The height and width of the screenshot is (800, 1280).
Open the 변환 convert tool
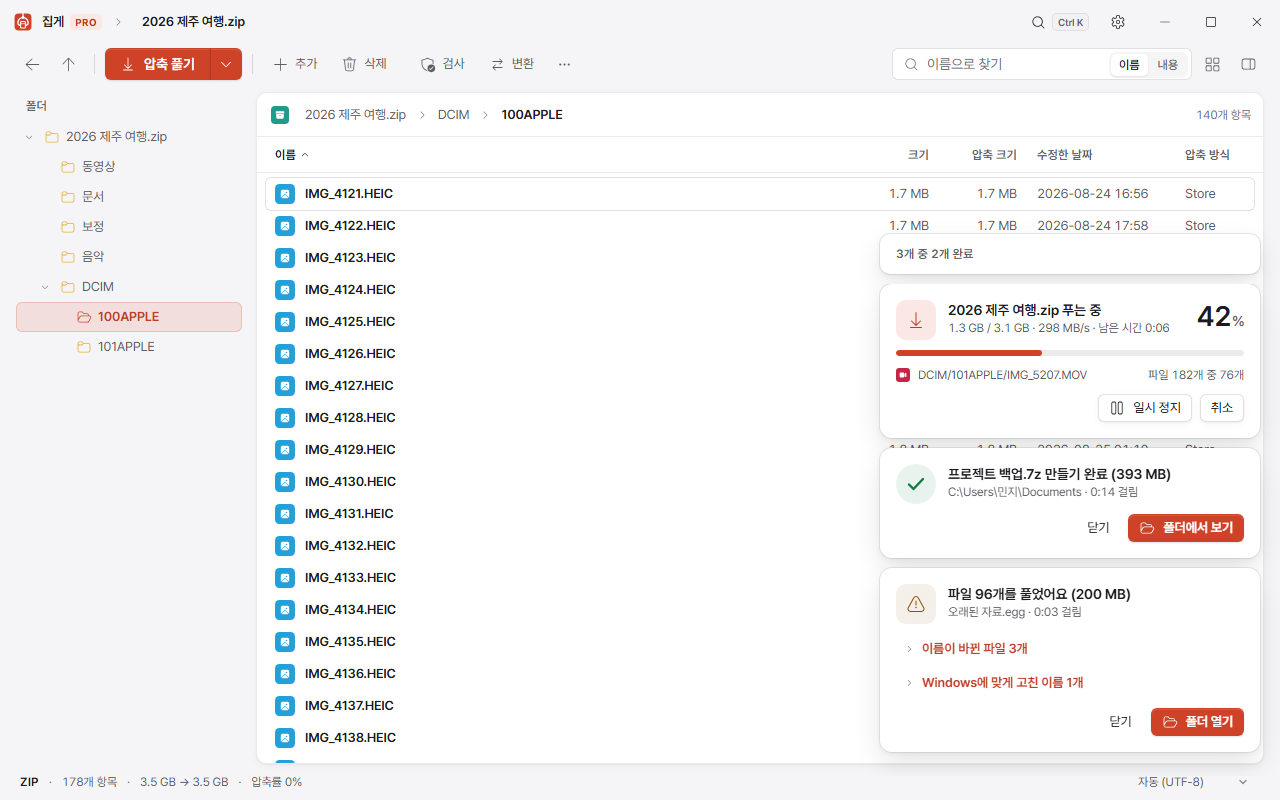point(512,64)
